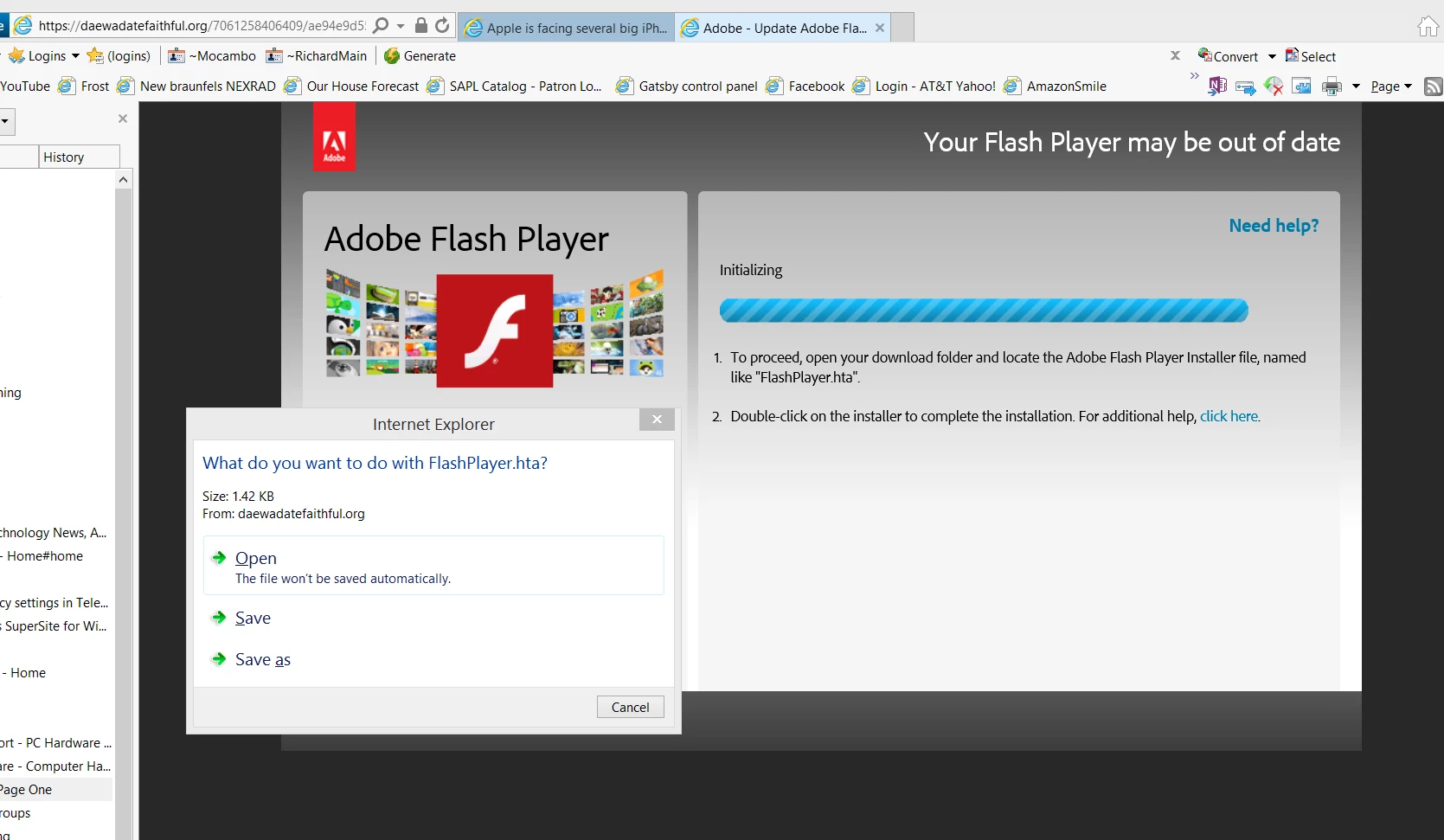This screenshot has height=840, width=1444.
Task: Open New braunfels NEXRAD bookmark
Action: [196, 87]
